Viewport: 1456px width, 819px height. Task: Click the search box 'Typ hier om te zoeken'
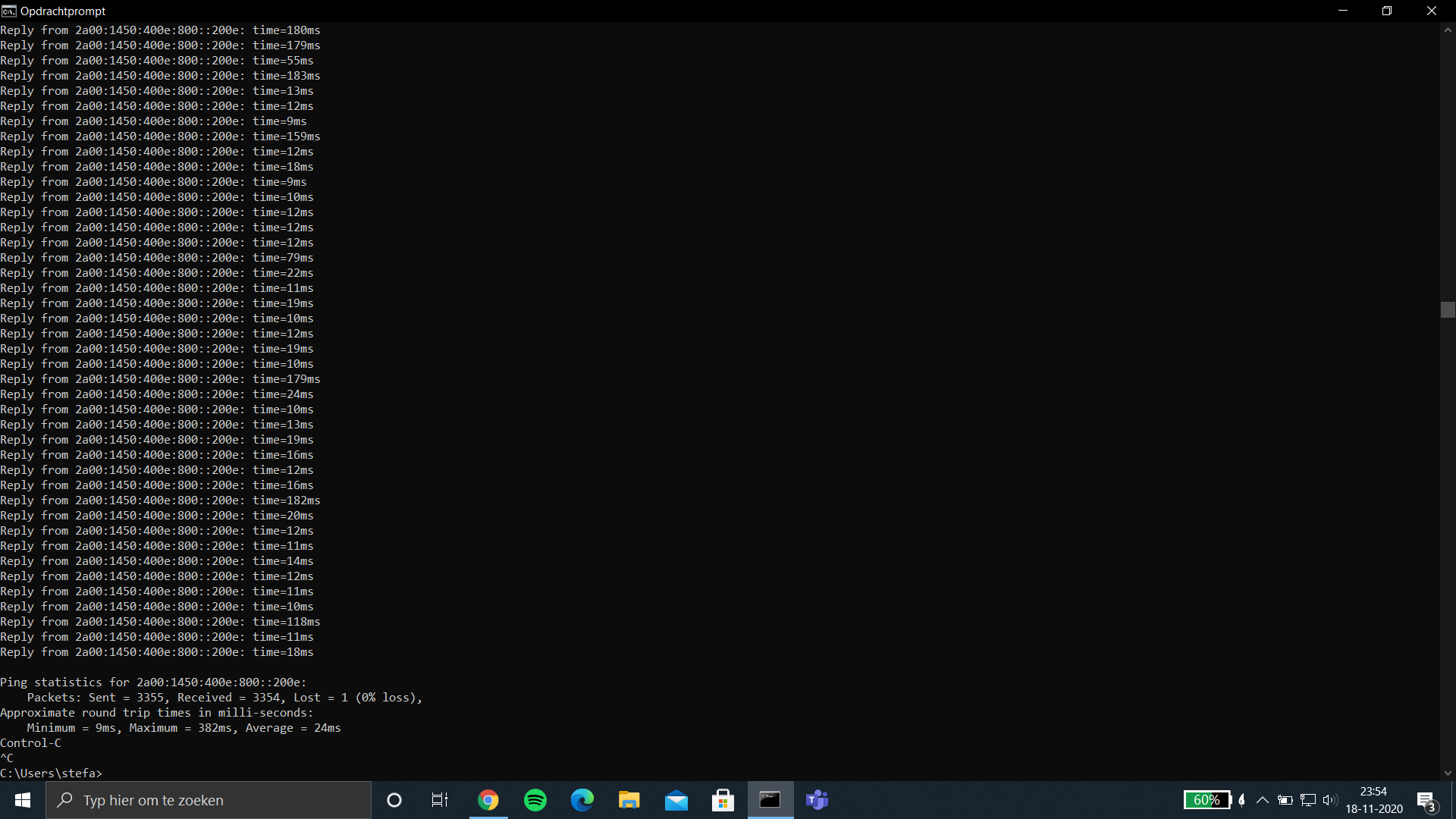tap(209, 800)
